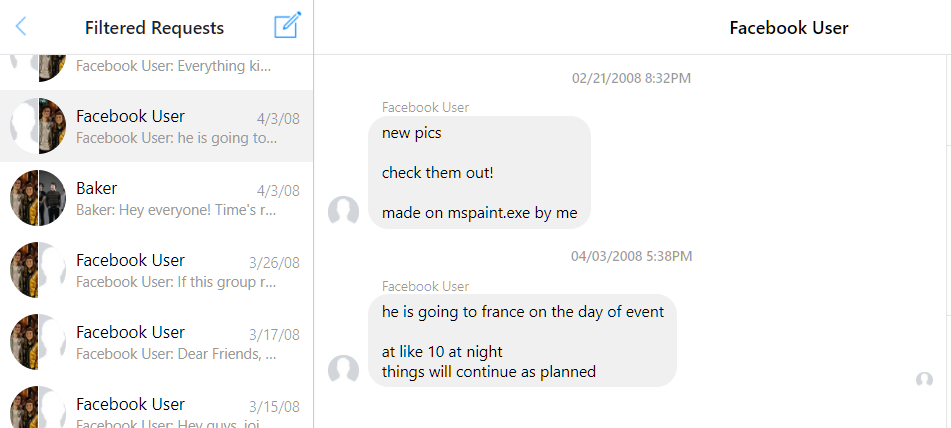This screenshot has height=428, width=951.
Task: Open conversation previewing 'Dear Friends, ...'
Action: tap(156, 343)
